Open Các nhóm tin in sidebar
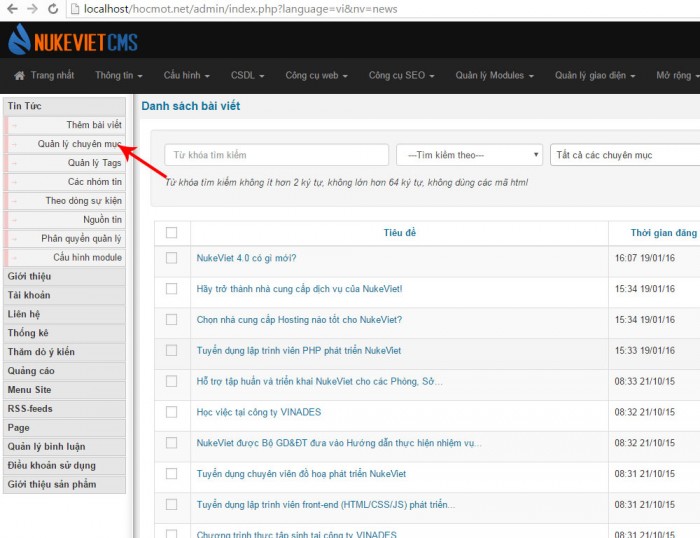This screenshot has width=700, height=538. coord(65,182)
